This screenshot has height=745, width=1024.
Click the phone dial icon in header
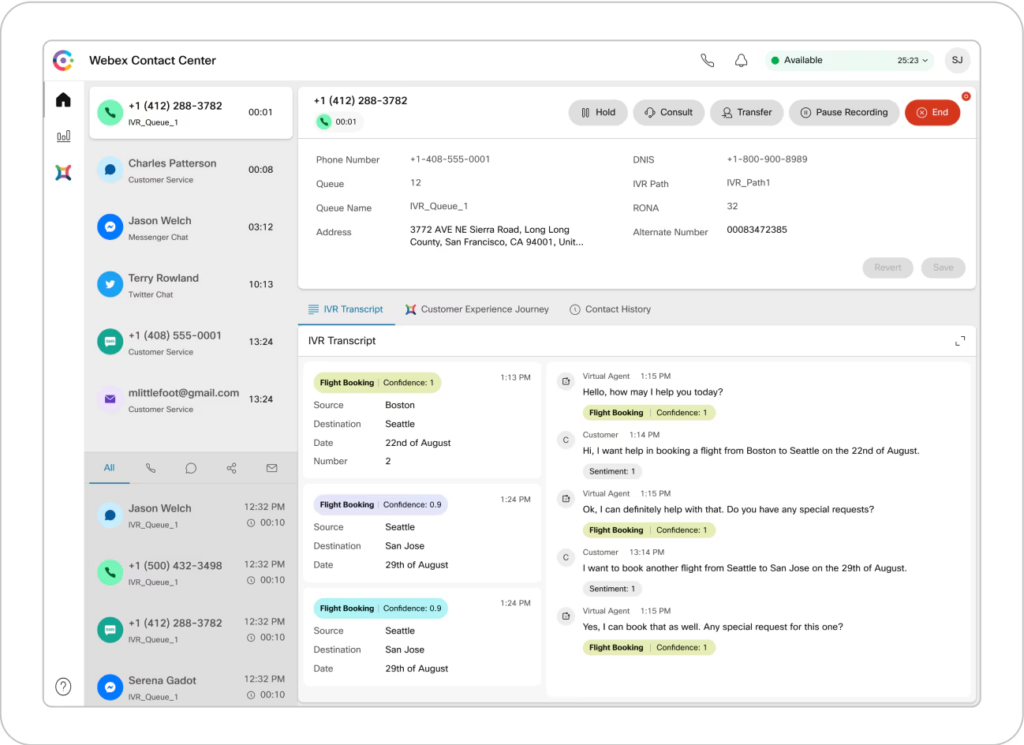coord(707,61)
